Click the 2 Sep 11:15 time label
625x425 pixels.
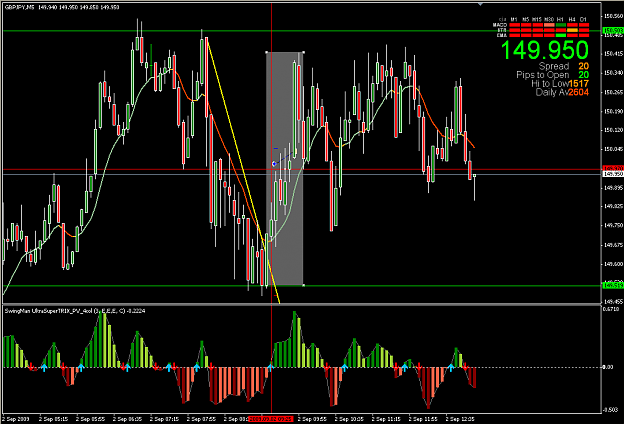pos(386,419)
